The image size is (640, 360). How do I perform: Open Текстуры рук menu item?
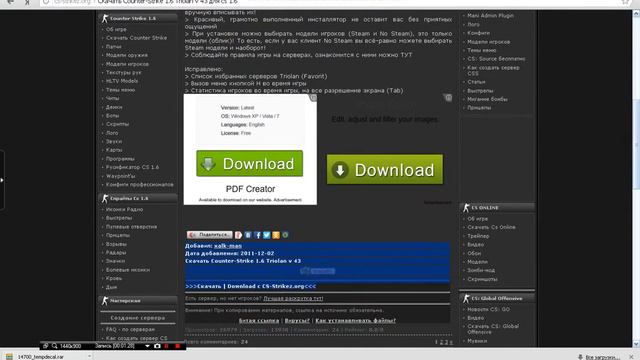[123, 72]
